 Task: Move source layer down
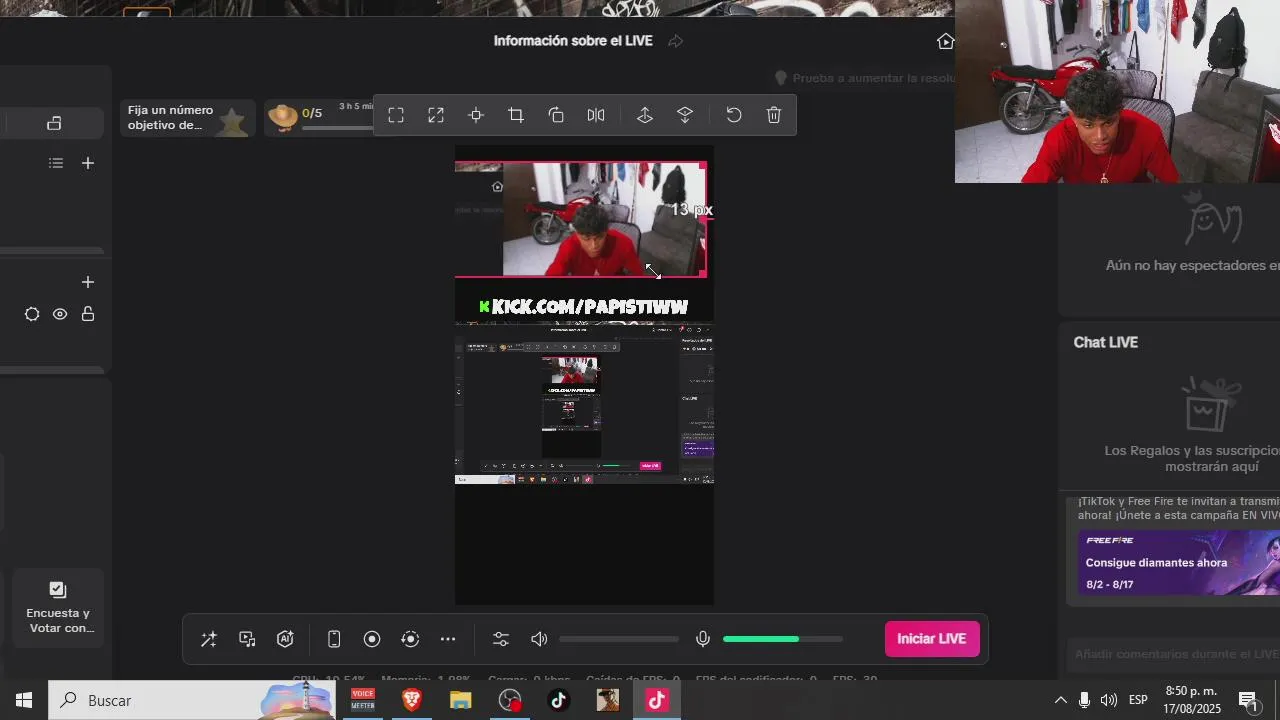[685, 115]
